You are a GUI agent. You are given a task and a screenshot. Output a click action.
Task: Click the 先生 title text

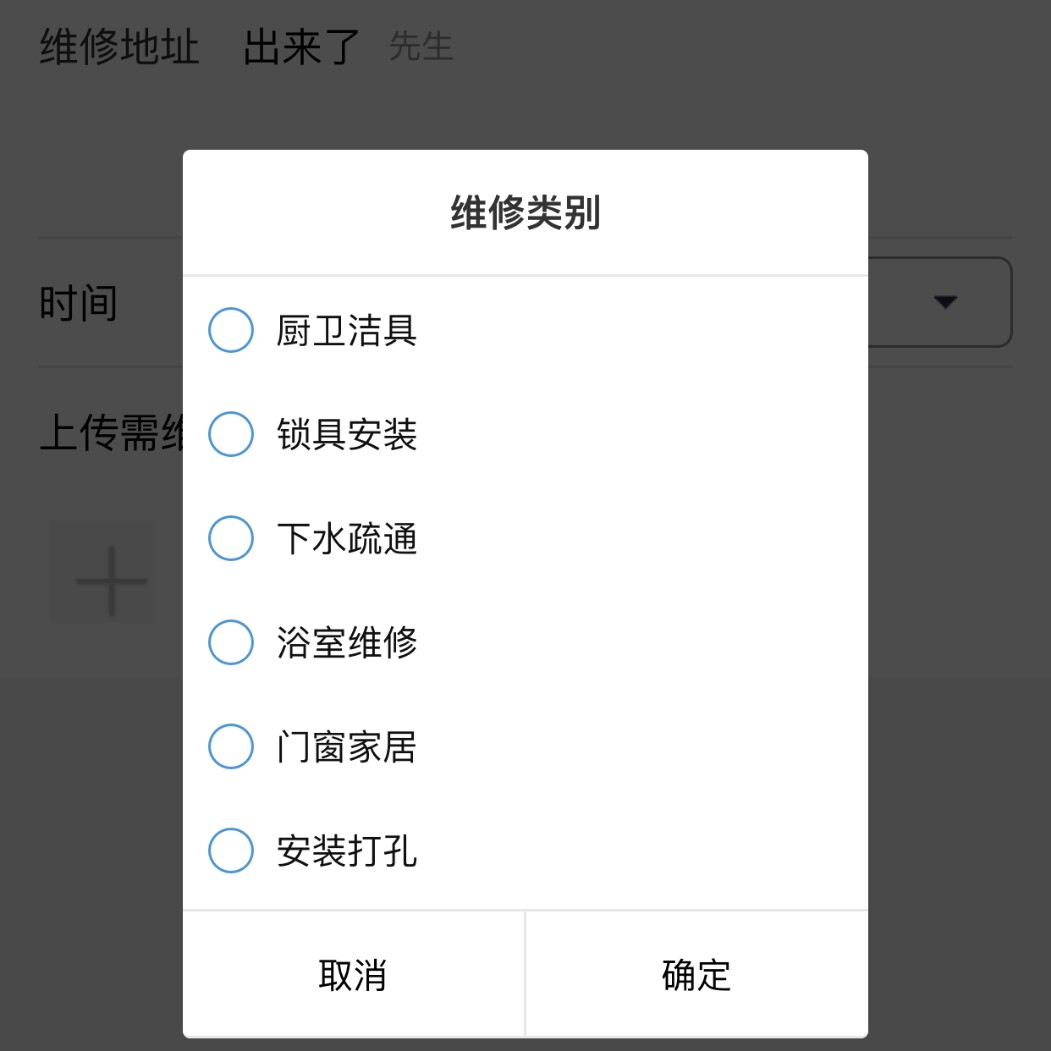(x=421, y=46)
